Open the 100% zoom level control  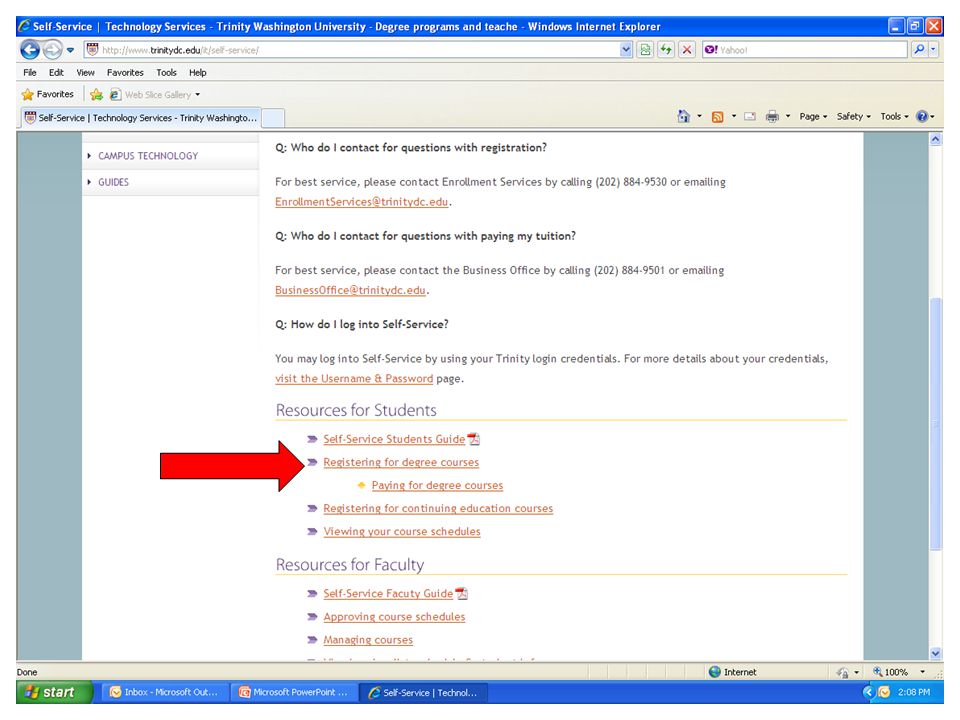coord(898,672)
